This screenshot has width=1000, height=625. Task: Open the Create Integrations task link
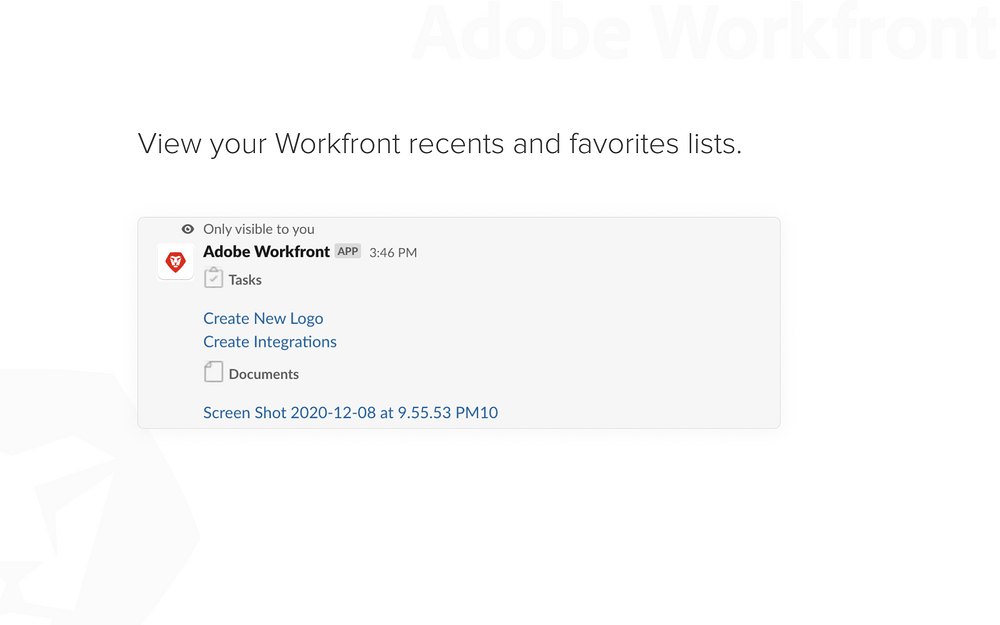[x=270, y=342]
